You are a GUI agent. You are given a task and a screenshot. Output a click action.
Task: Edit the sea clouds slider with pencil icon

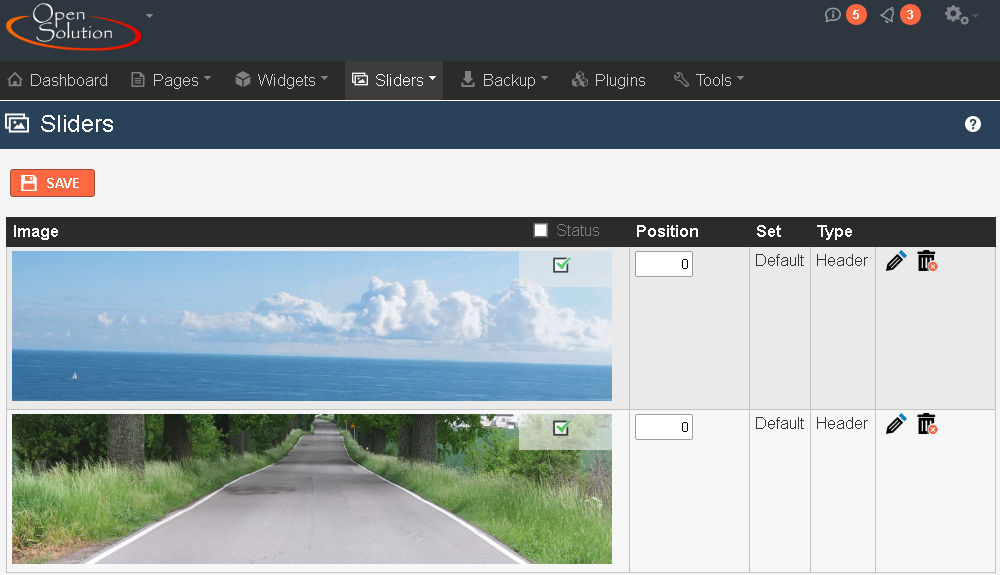(896, 261)
